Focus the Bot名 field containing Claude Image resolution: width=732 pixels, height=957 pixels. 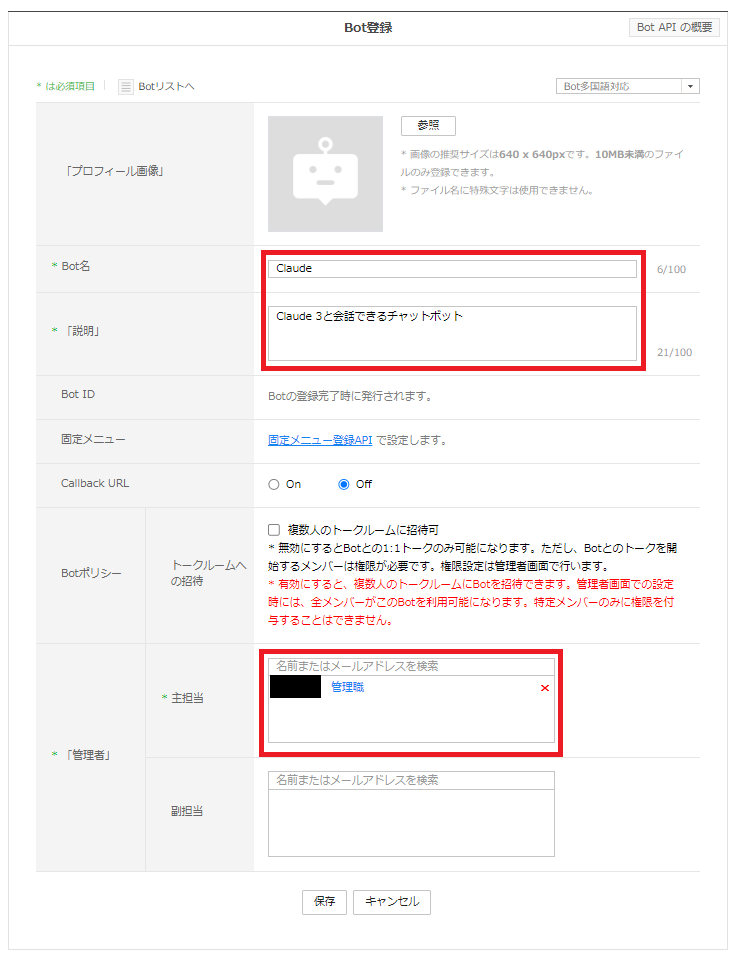pos(452,269)
